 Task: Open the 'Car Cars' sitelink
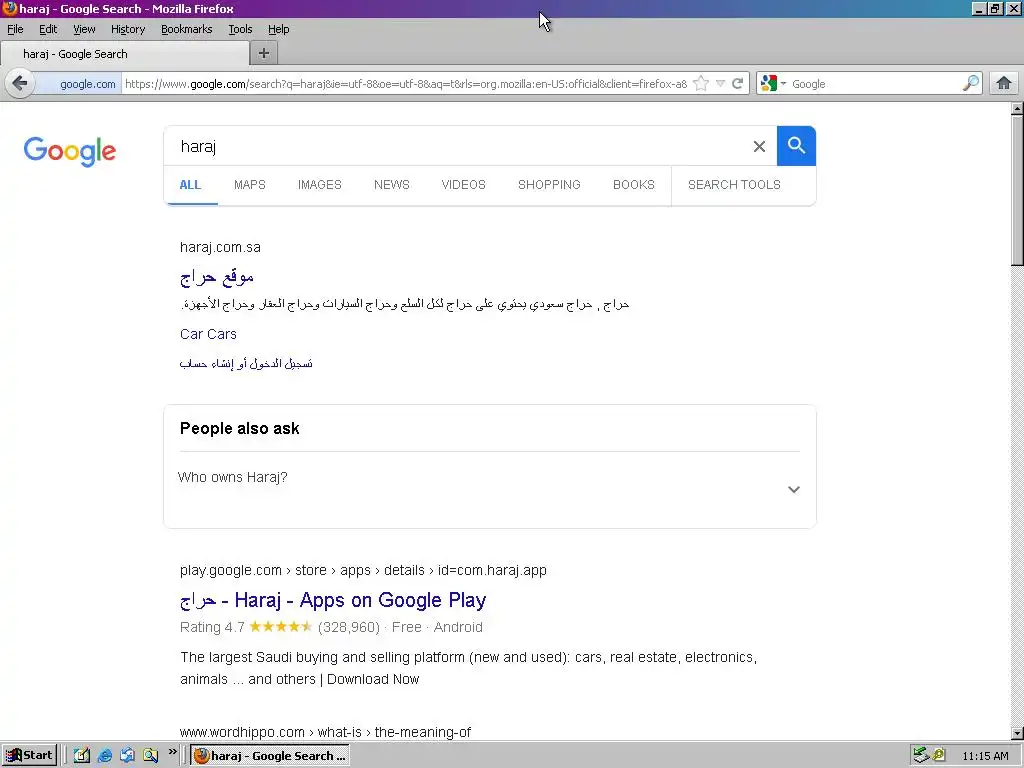(x=208, y=334)
